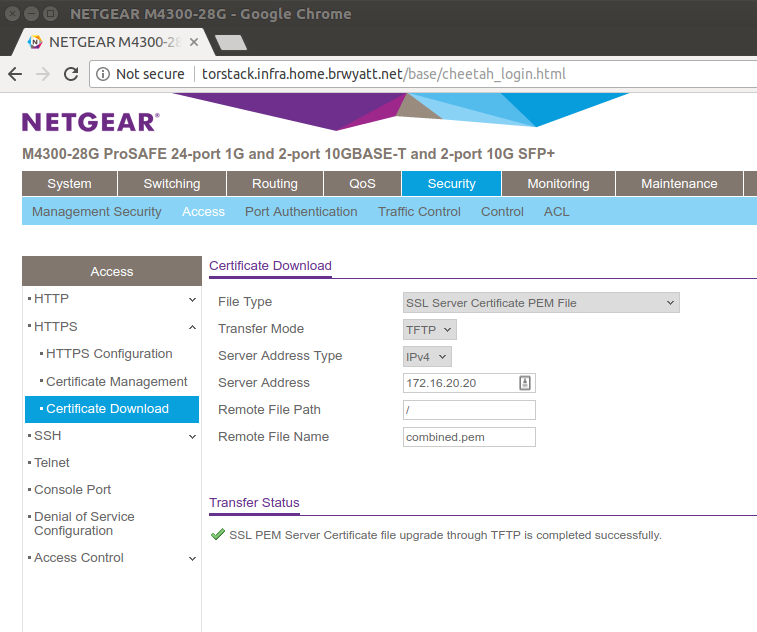Click the Remote File Path field

coord(469,410)
